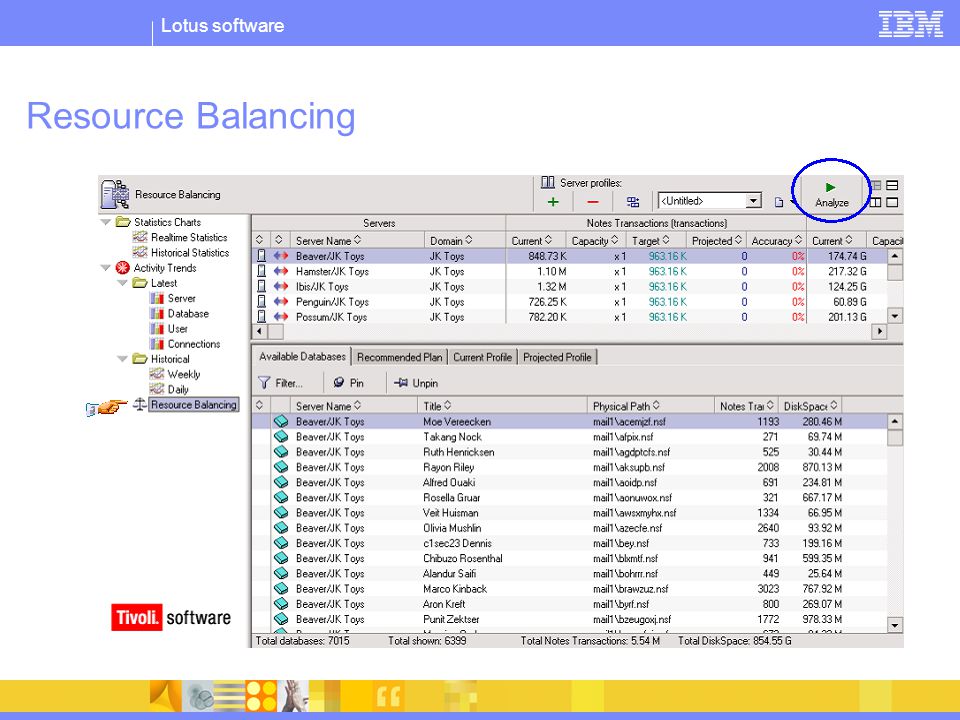Screen dimensions: 960x720
Task: Click the Historical Statistics chart icon
Action: 140,252
